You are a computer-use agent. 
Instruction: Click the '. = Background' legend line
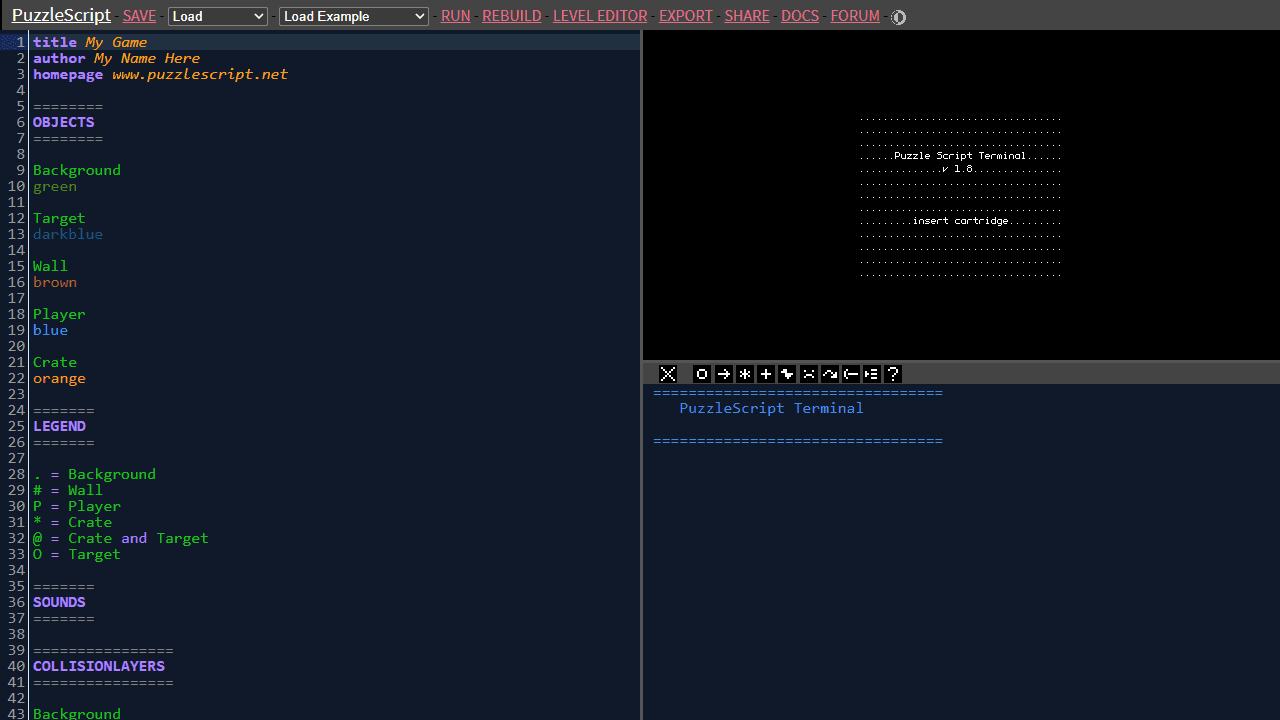(x=94, y=474)
